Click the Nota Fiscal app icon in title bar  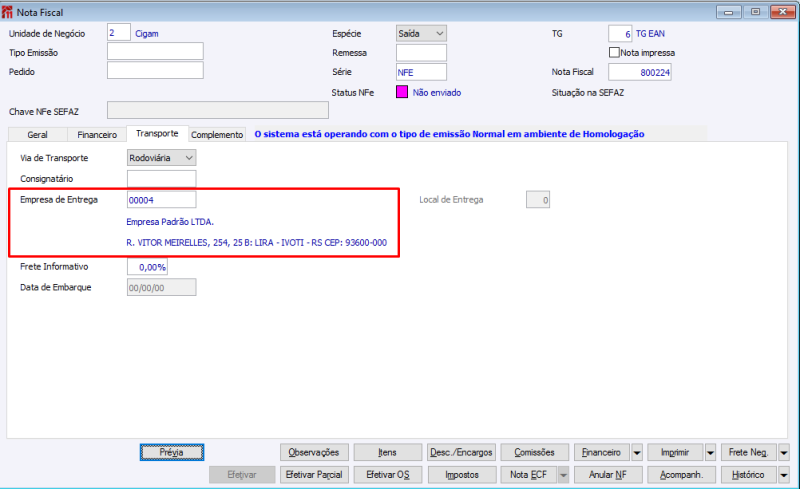point(7,12)
